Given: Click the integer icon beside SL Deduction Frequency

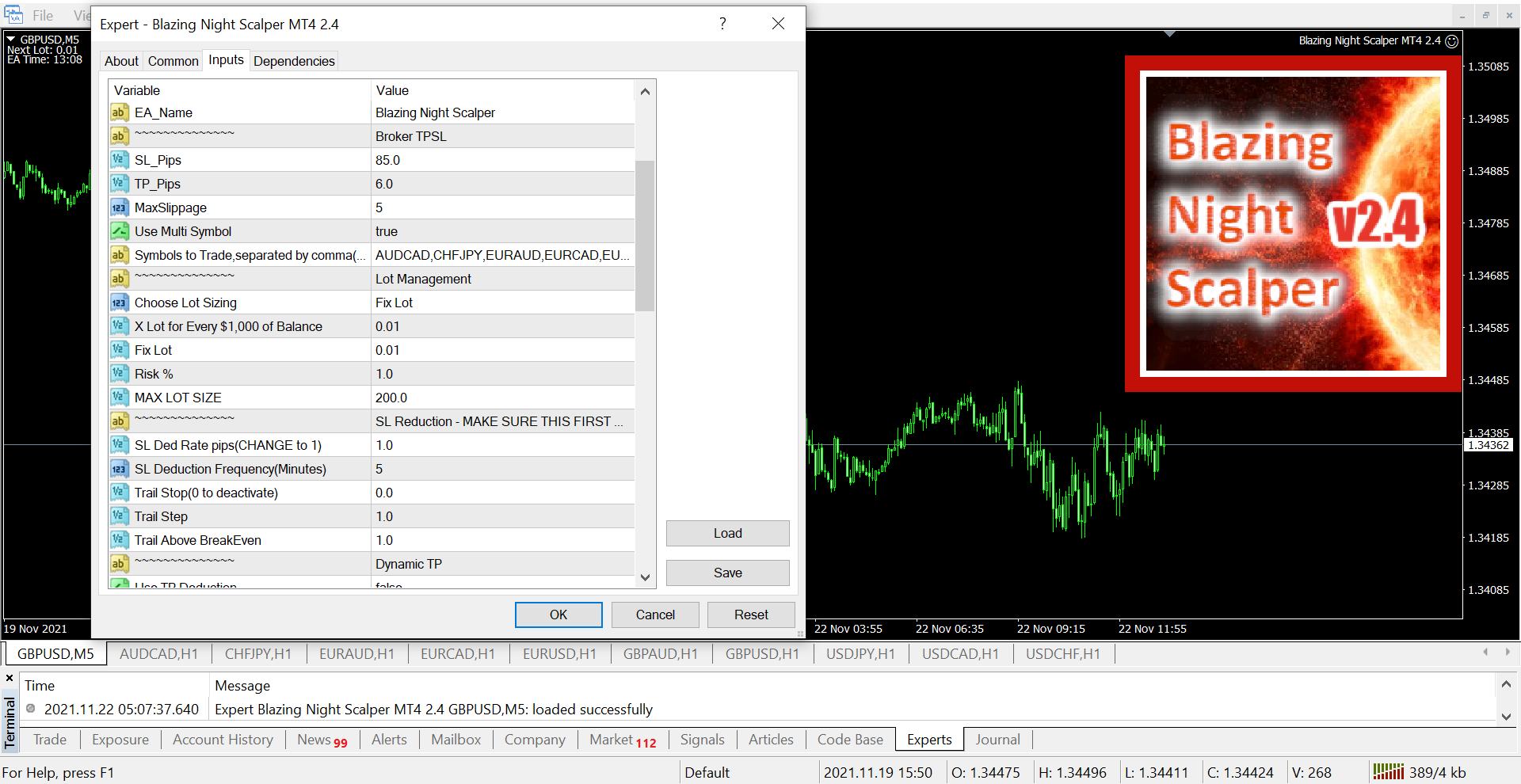Looking at the screenshot, I should click(119, 469).
